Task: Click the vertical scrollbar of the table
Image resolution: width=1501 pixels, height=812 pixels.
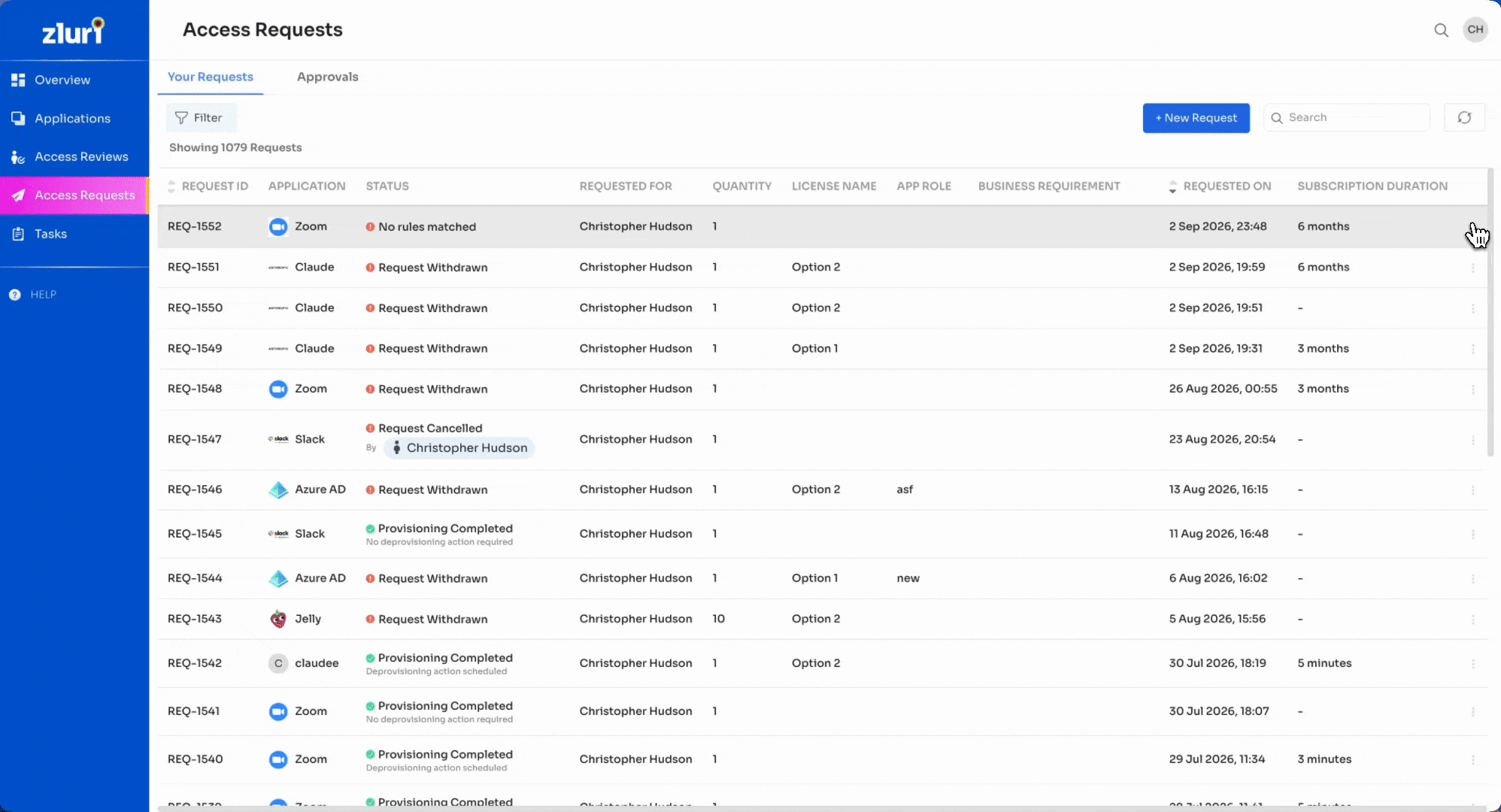Action: point(1490,312)
